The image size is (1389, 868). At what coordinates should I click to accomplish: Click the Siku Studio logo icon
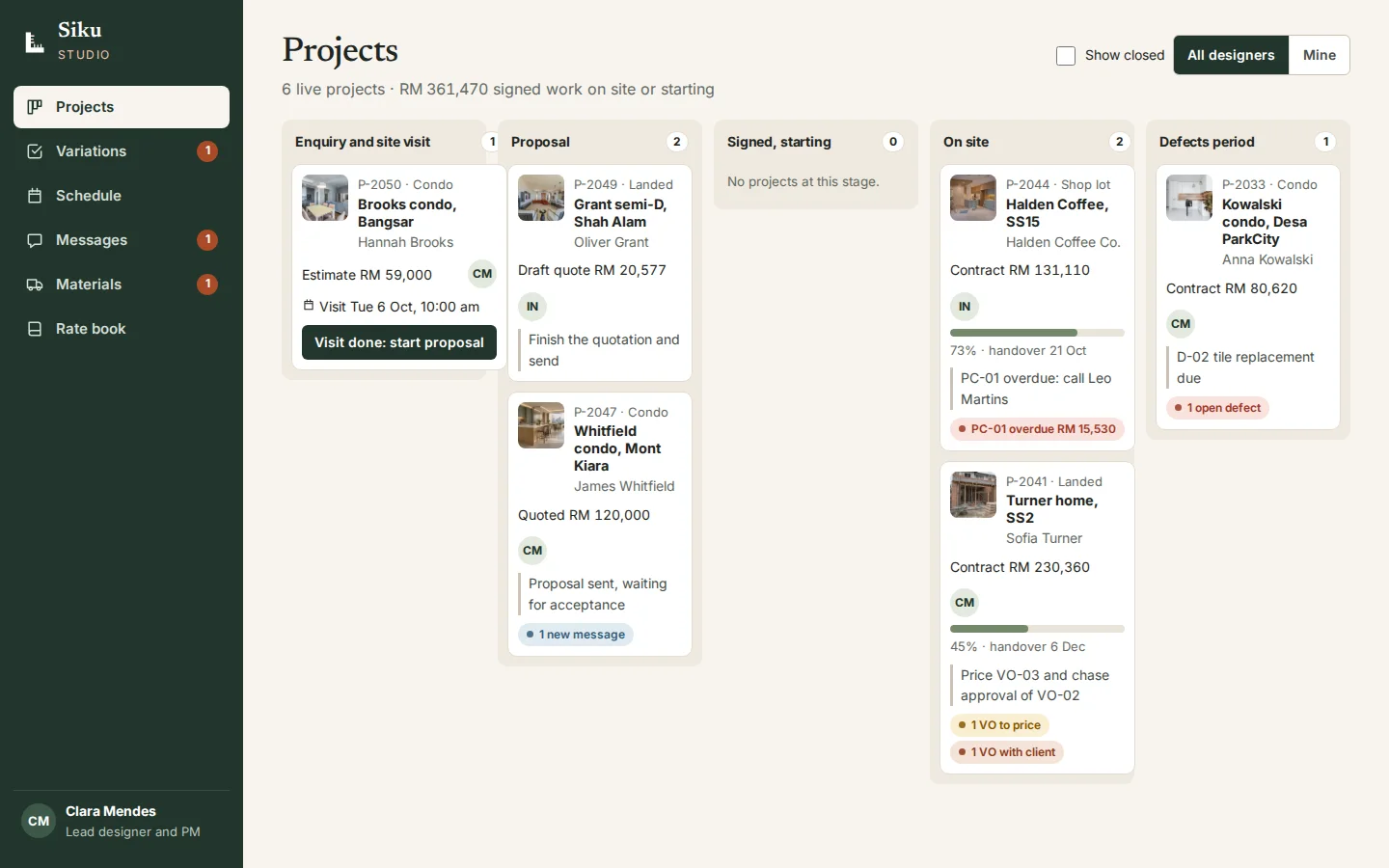pyautogui.click(x=35, y=41)
